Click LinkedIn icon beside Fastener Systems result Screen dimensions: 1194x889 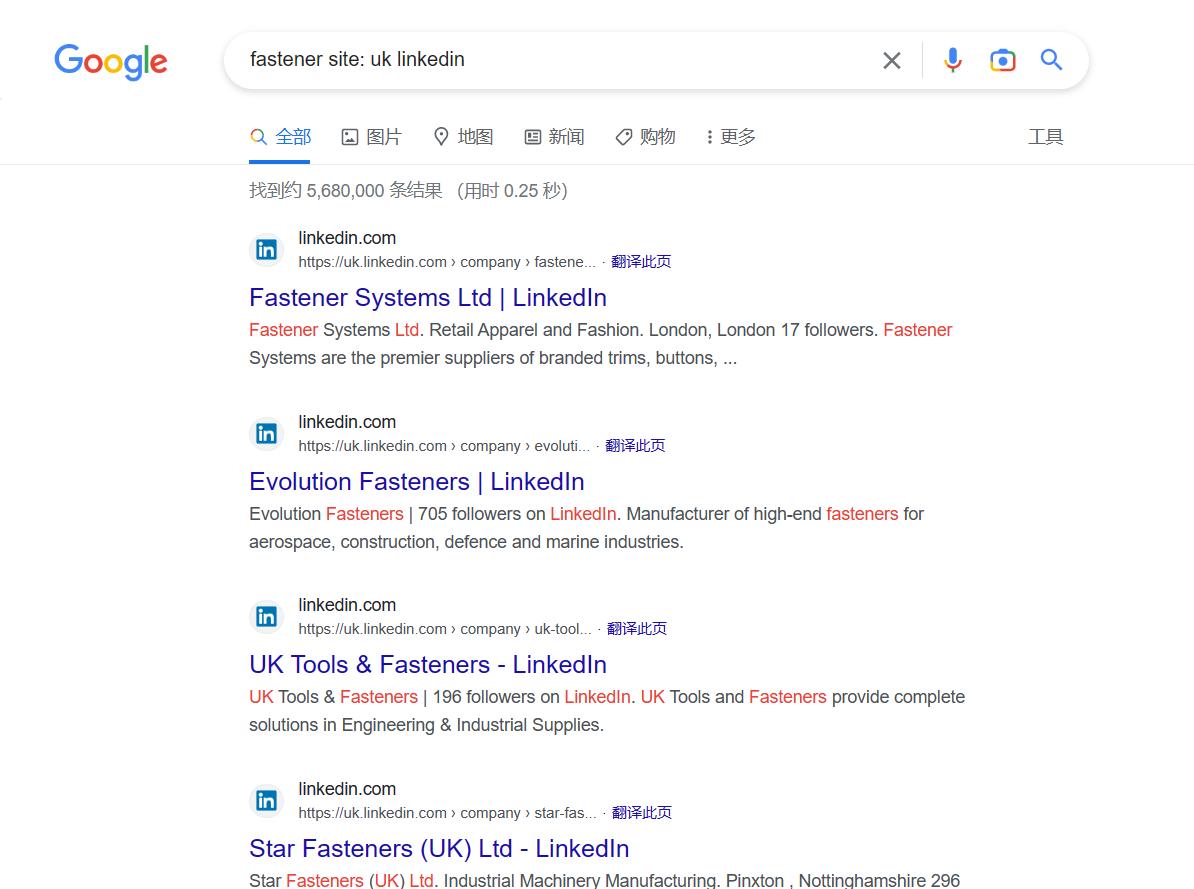point(267,250)
